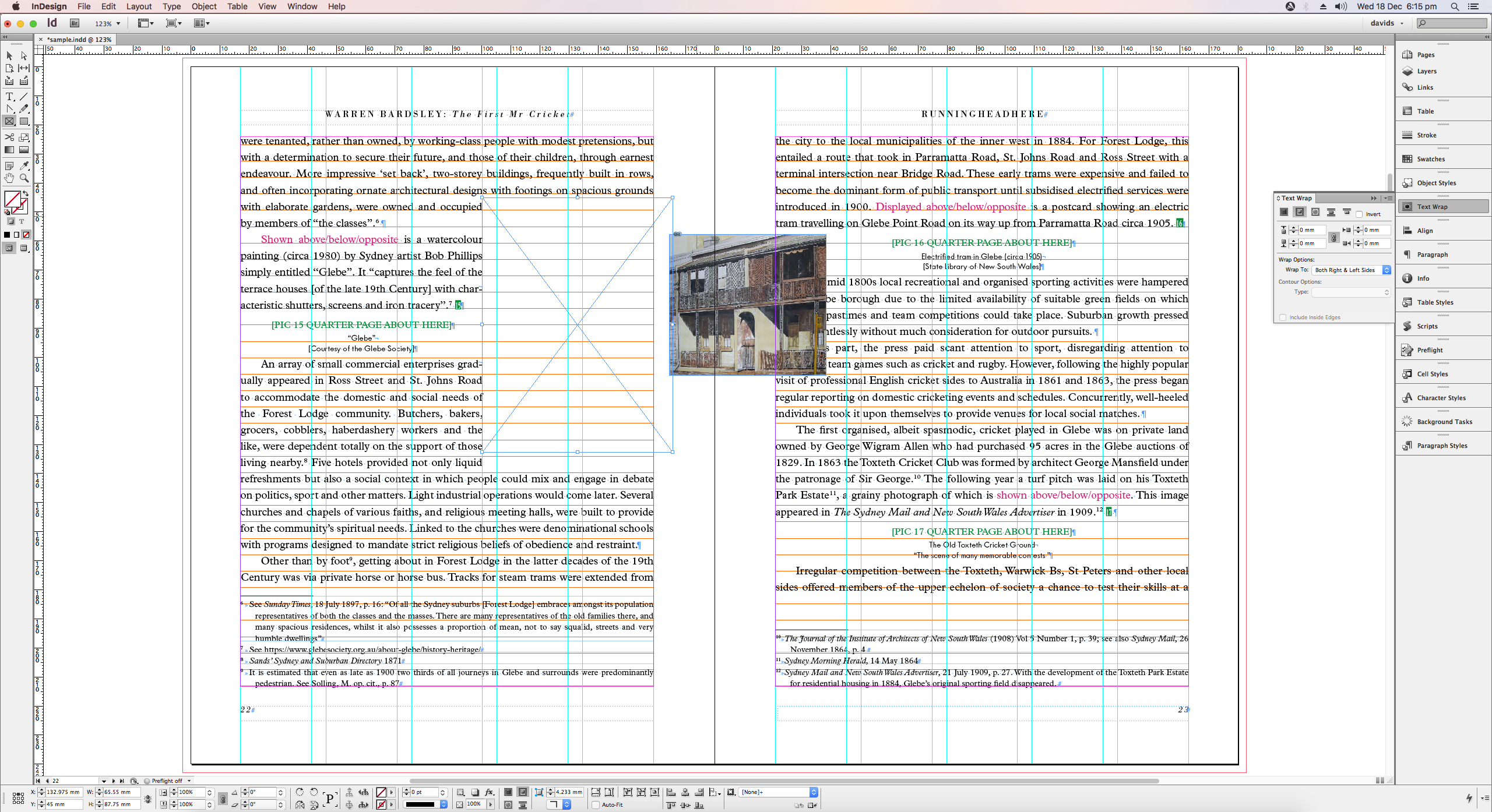
Task: Choose the Hand tool
Action: point(9,178)
